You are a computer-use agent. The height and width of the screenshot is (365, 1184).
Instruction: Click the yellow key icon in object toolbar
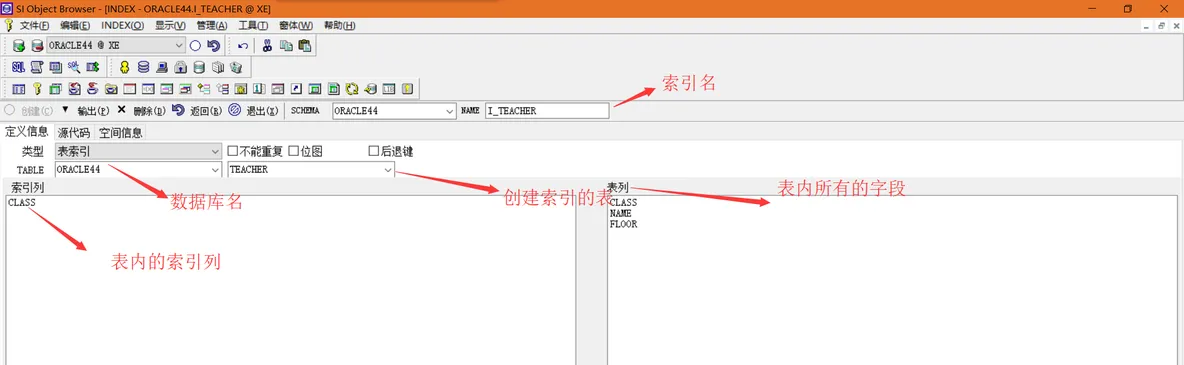(x=37, y=89)
